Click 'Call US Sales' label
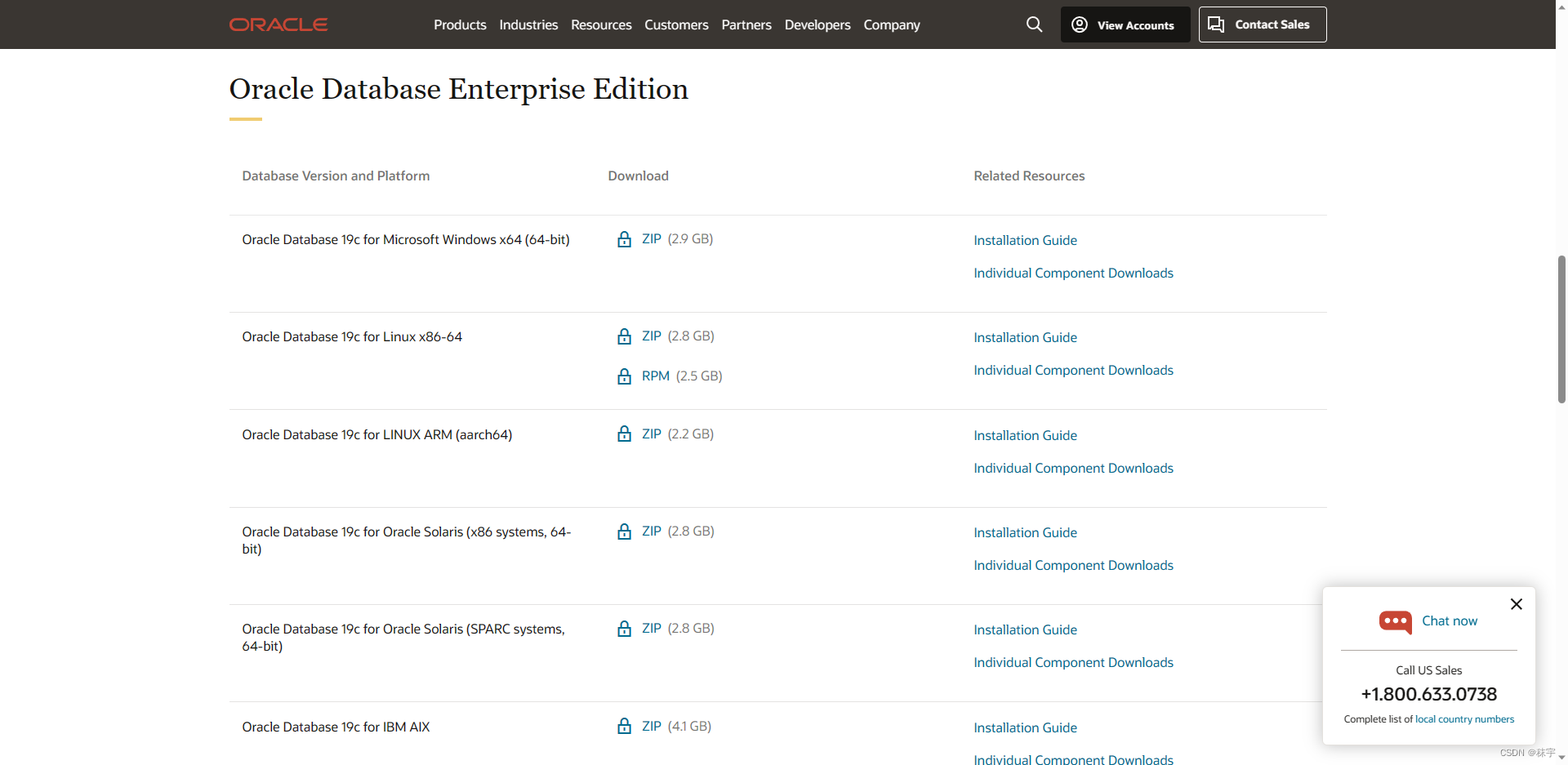Screen dimensions: 1568x765 1429,670
